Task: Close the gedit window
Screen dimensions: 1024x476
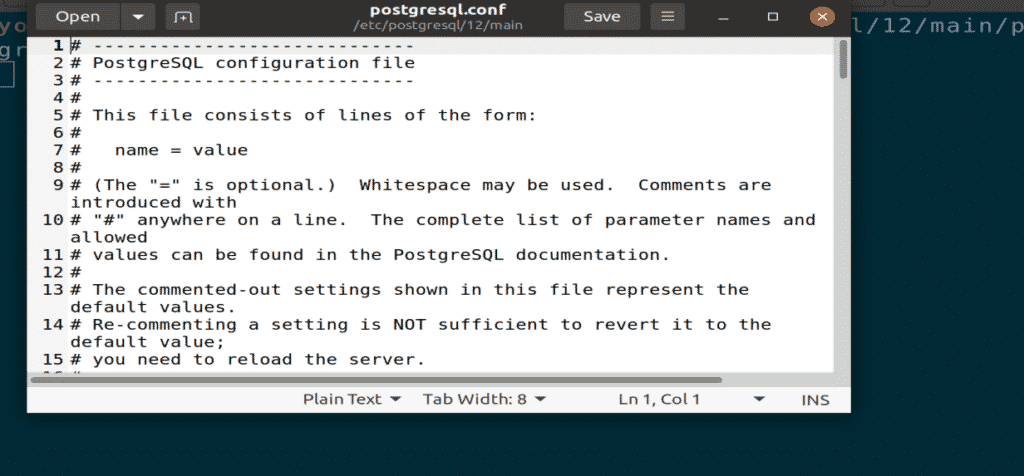Action: coord(822,17)
